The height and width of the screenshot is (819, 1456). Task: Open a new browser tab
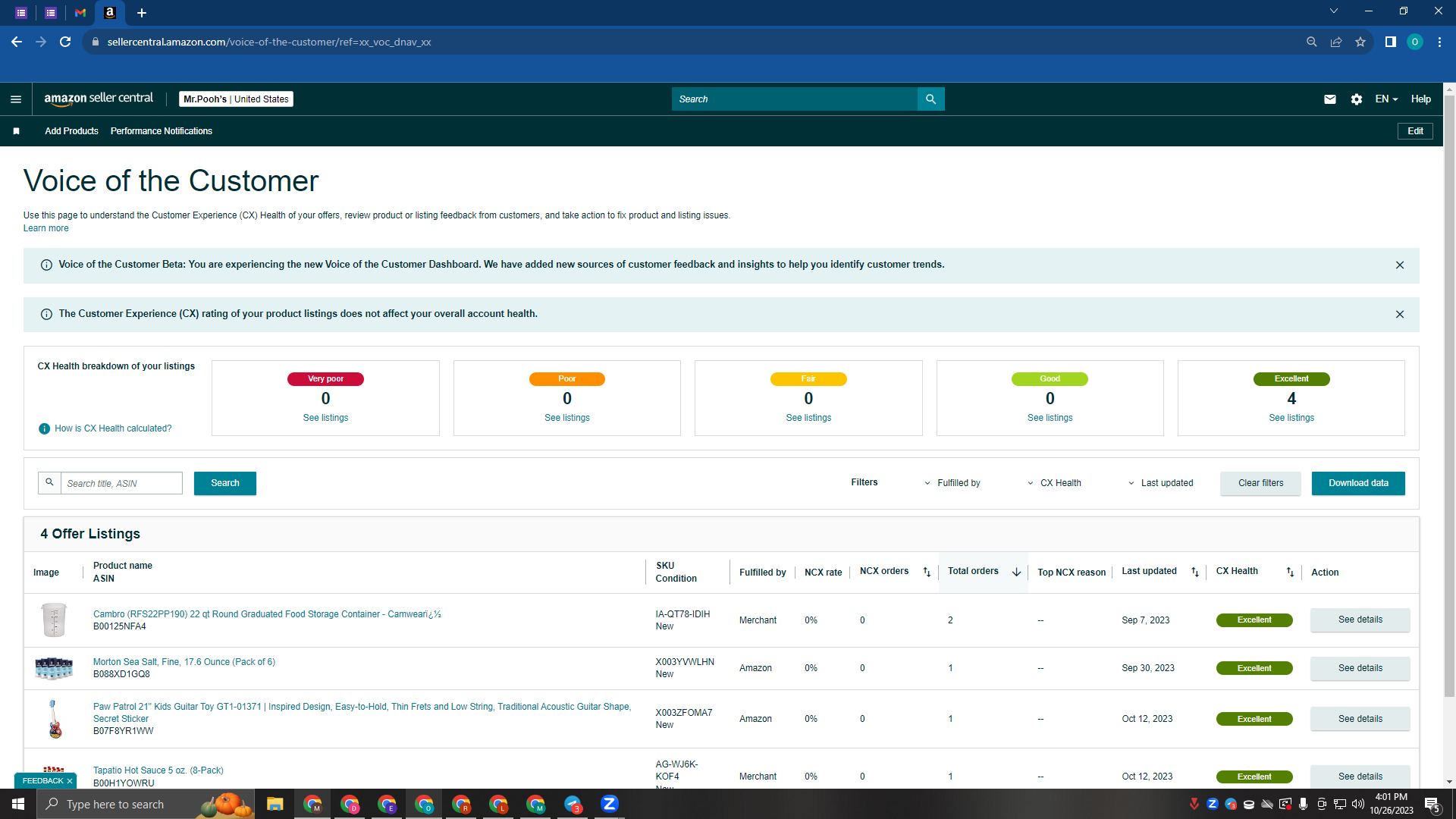tap(142, 12)
